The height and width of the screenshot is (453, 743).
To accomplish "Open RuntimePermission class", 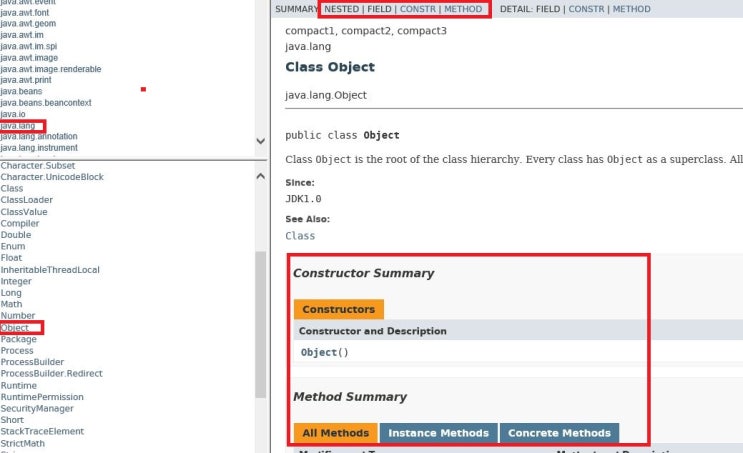I will (x=42, y=397).
